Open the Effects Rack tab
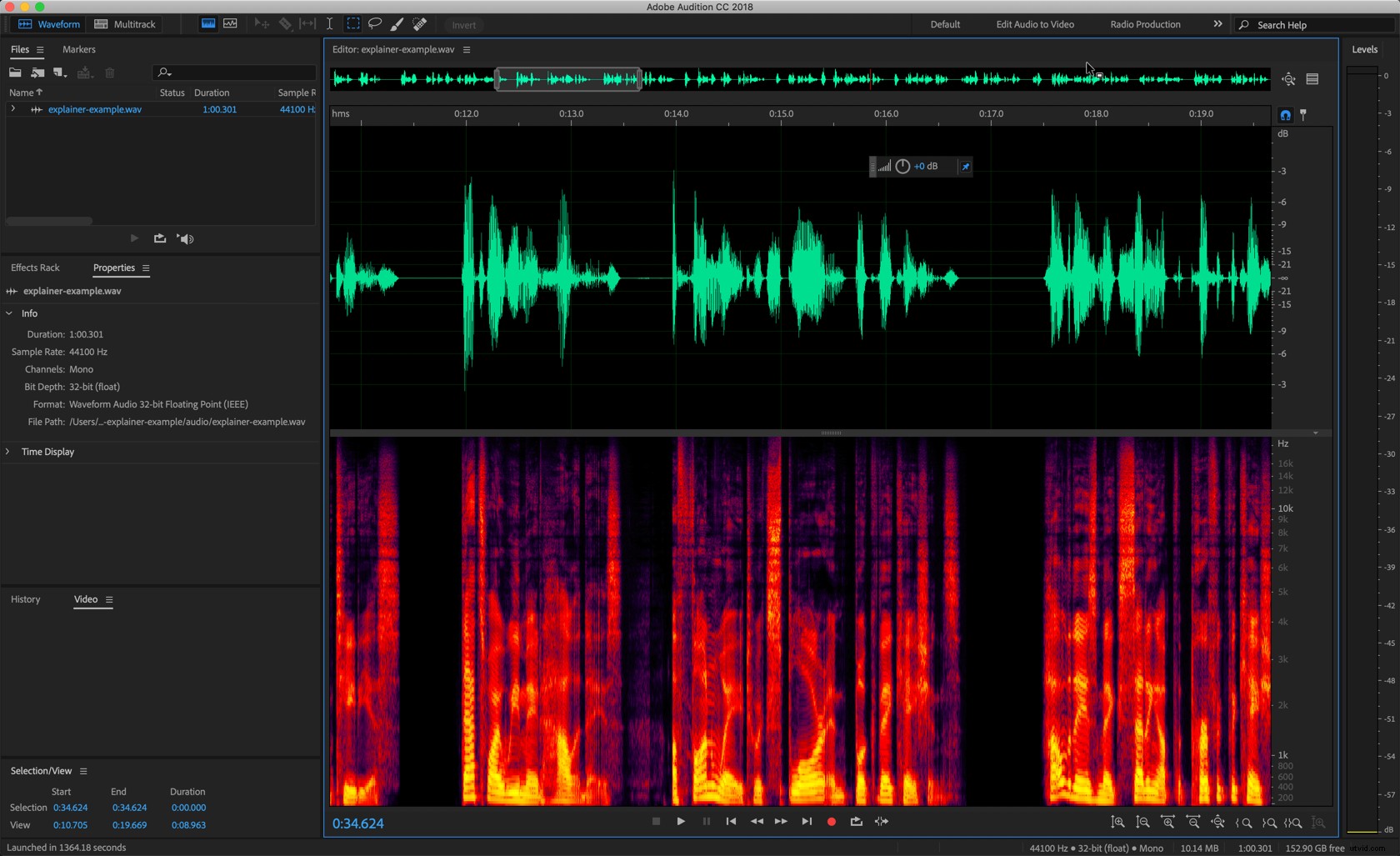Viewport: 1400px width, 856px height. 35,268
